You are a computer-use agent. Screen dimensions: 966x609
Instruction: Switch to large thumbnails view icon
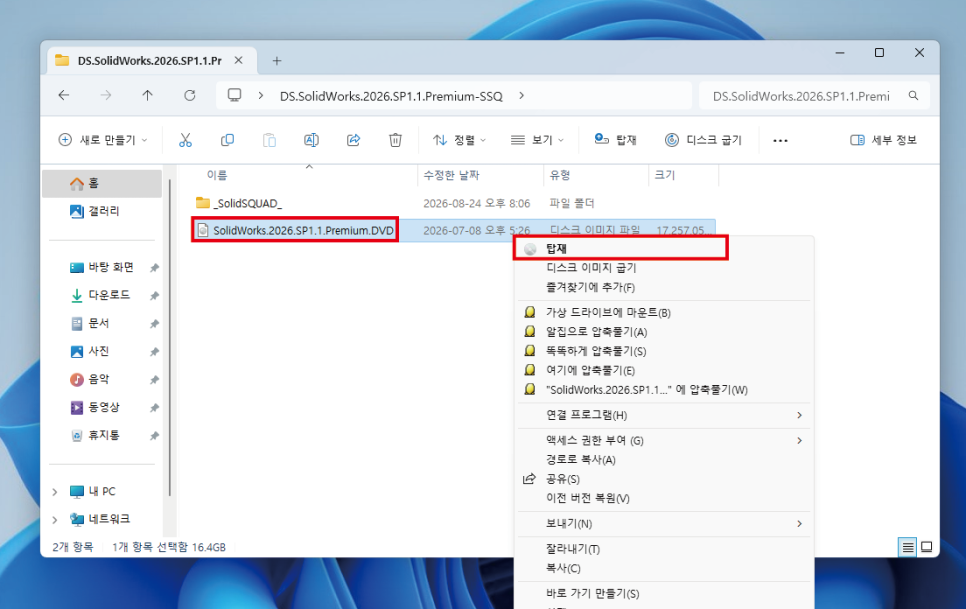[x=927, y=547]
